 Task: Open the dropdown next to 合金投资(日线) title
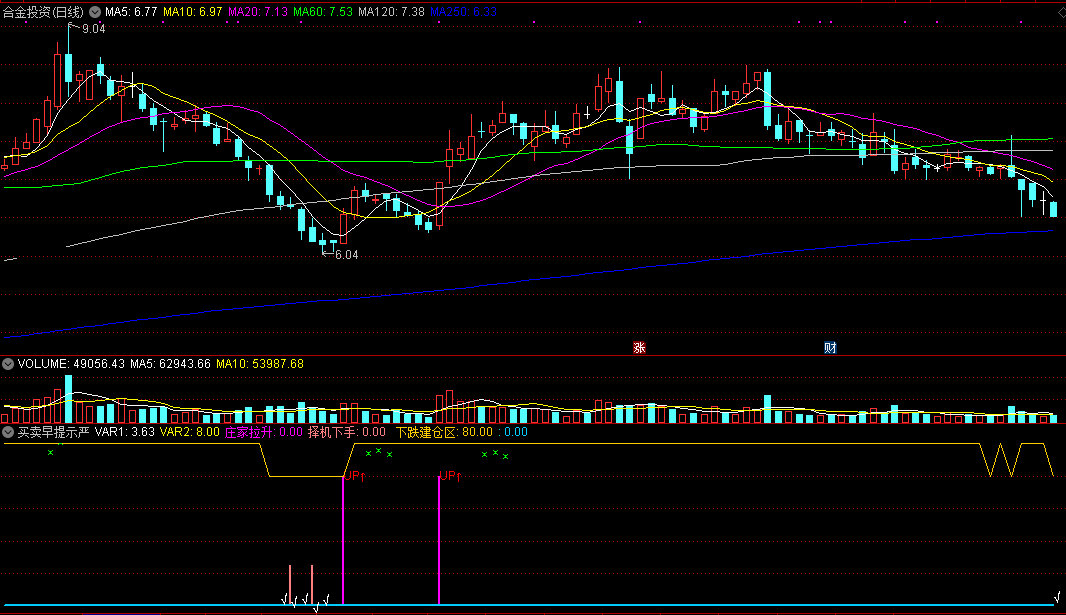click(95, 12)
